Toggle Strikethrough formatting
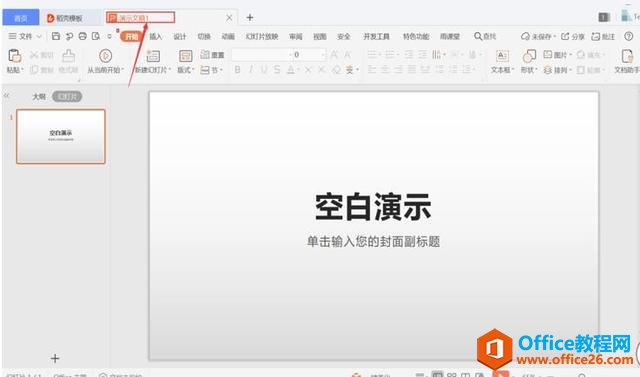This screenshot has height=377, width=640. (277, 70)
